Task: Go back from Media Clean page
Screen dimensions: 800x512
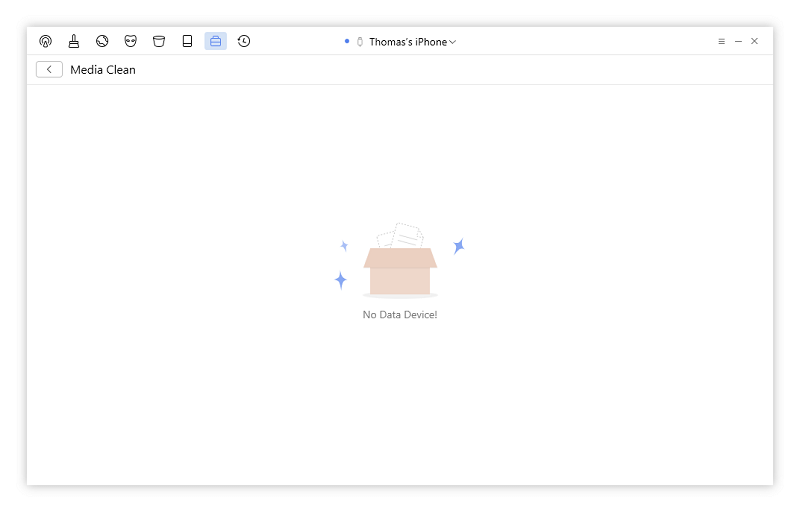Action: coord(49,69)
